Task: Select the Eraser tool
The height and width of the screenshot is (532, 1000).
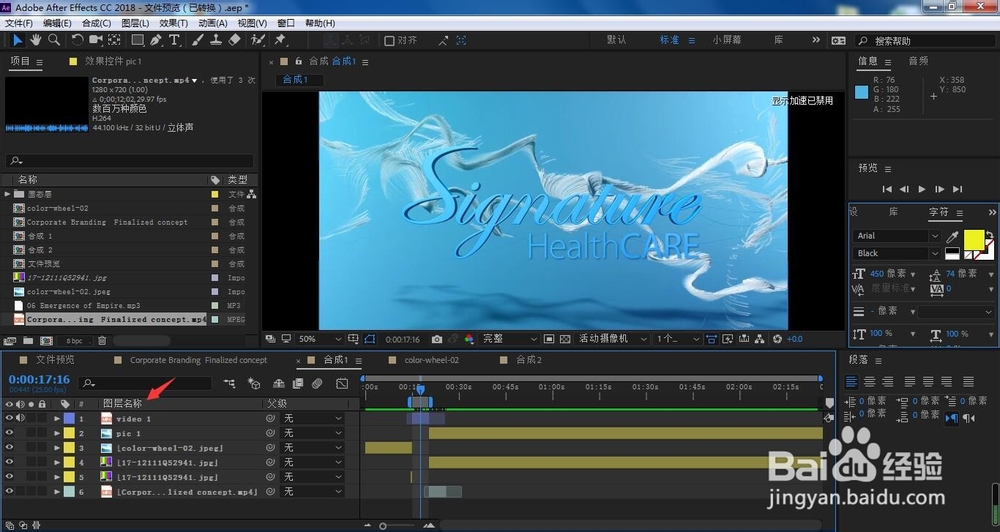Action: pyautogui.click(x=234, y=40)
